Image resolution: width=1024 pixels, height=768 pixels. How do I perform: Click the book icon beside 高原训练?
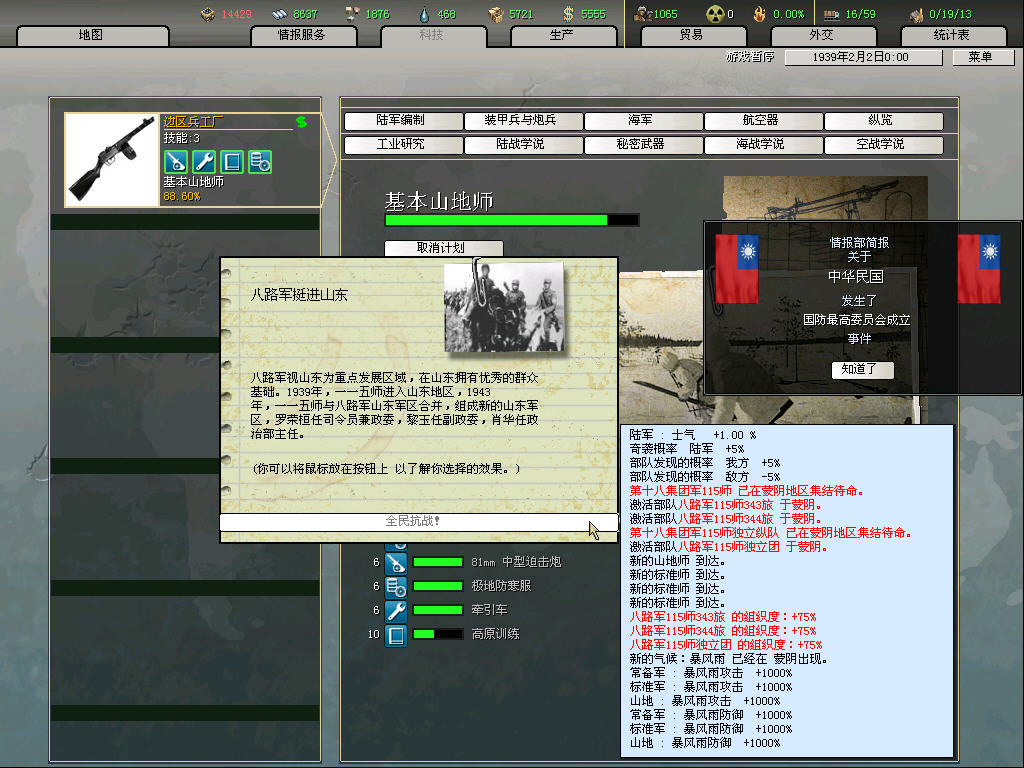click(x=396, y=635)
